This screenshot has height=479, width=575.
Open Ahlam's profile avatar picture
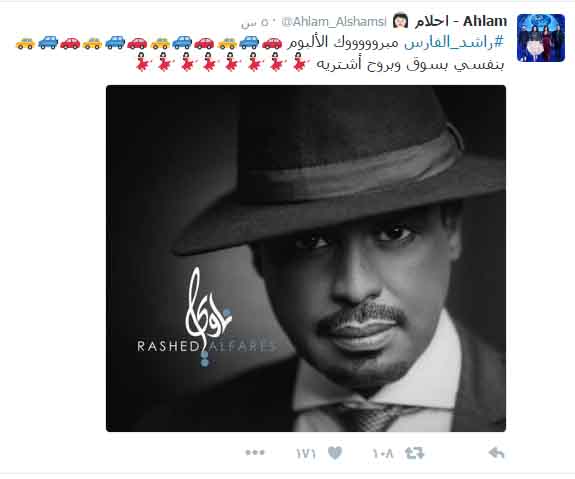(541, 38)
